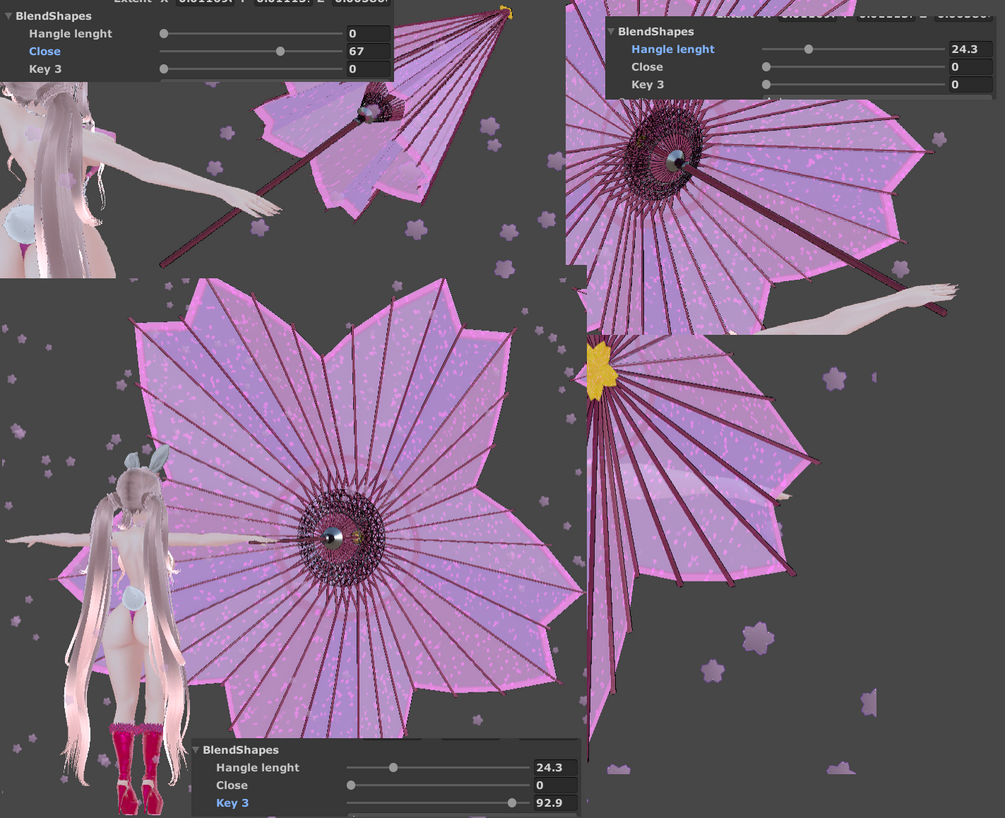Click Hangle lenght slider handle in top-left panel

(x=164, y=33)
